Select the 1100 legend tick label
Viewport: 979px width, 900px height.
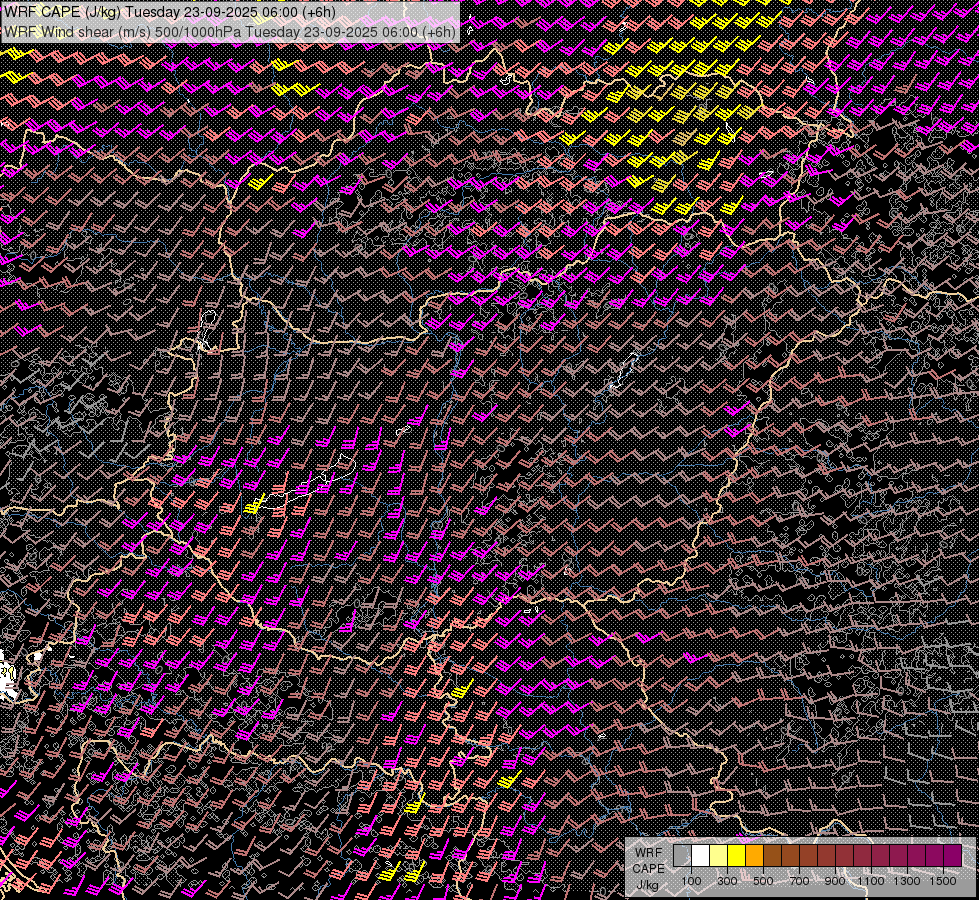click(870, 881)
